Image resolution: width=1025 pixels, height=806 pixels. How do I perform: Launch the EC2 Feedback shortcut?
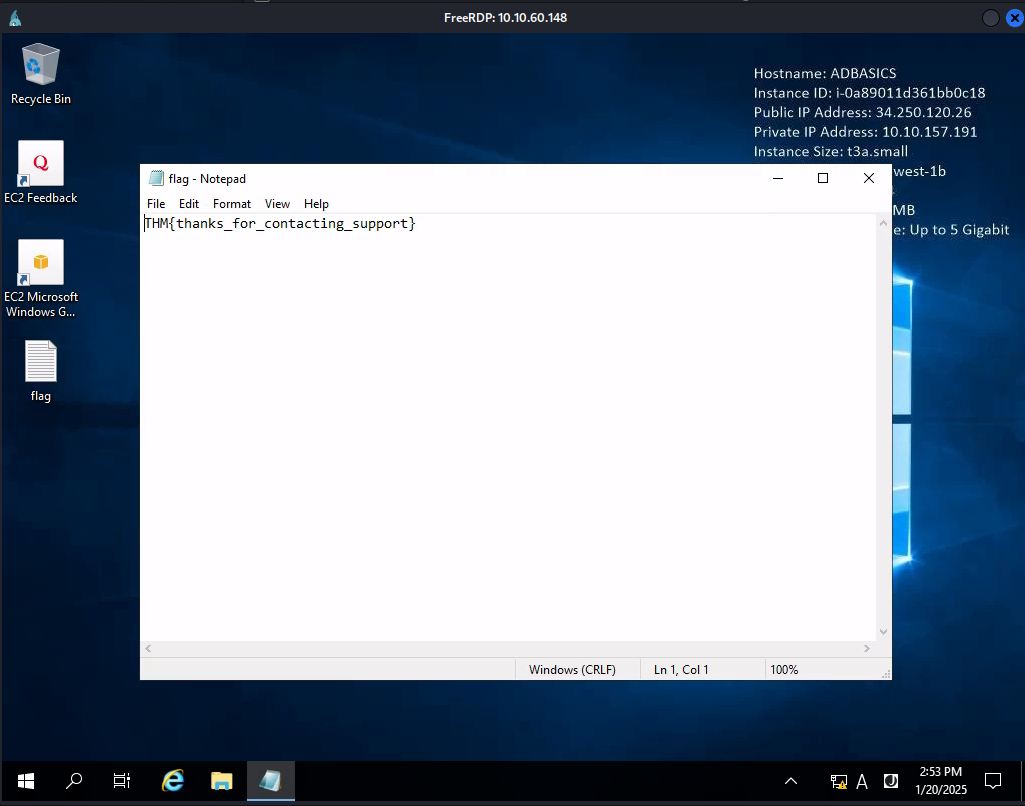click(40, 163)
